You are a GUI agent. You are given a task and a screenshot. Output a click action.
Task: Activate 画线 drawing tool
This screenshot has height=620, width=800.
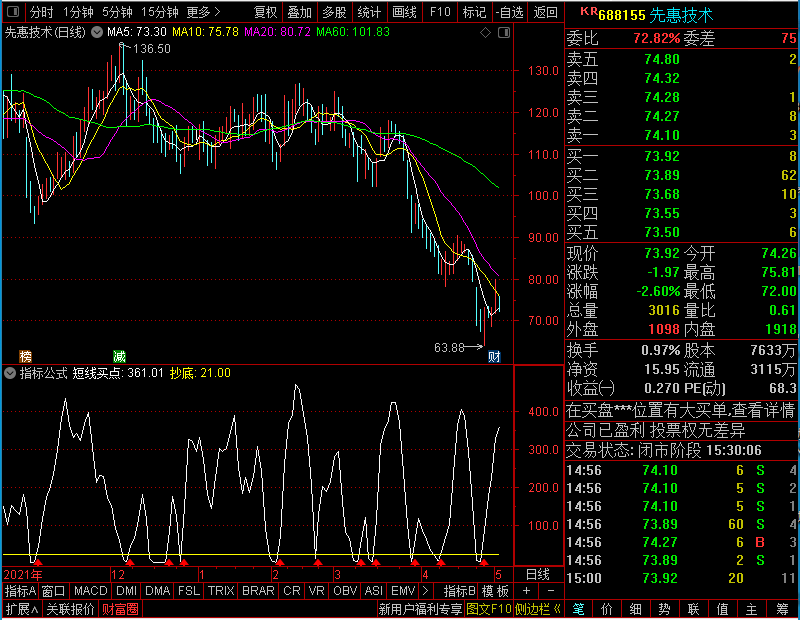pyautogui.click(x=404, y=12)
